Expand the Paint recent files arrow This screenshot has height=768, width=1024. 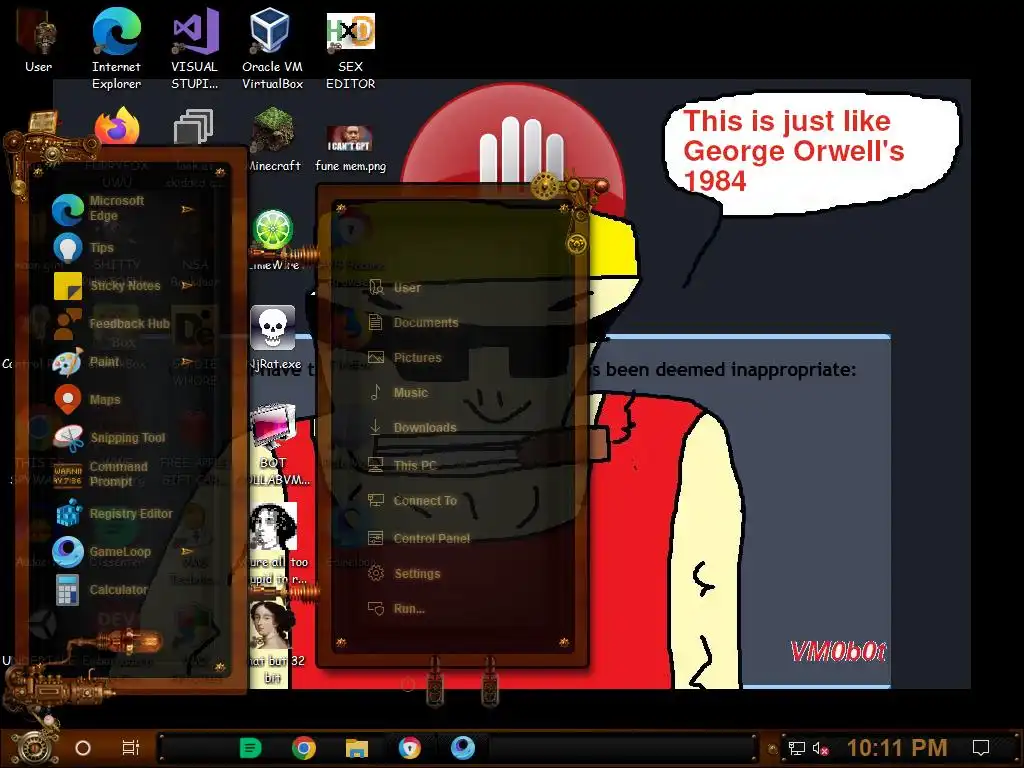[x=187, y=361]
